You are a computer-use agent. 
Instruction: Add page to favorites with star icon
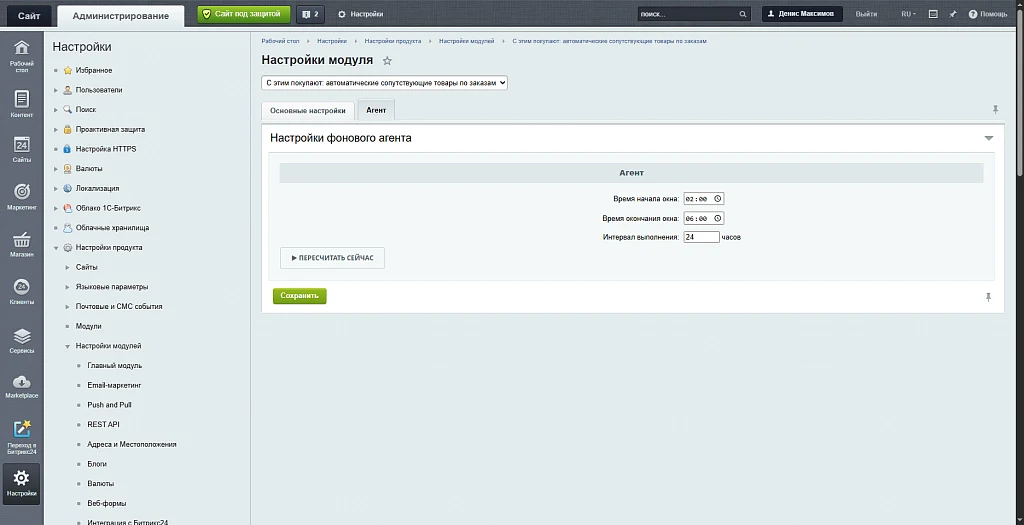coord(387,61)
